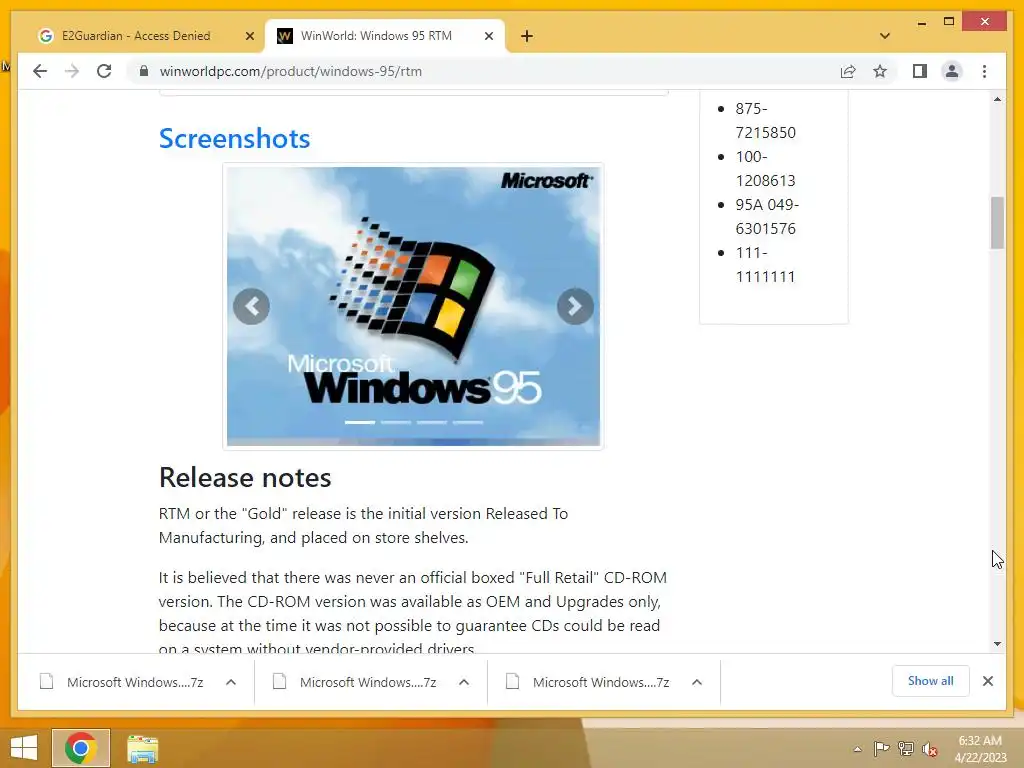Expand options for third download
Screen dimensions: 1024x768
pyautogui.click(x=697, y=682)
